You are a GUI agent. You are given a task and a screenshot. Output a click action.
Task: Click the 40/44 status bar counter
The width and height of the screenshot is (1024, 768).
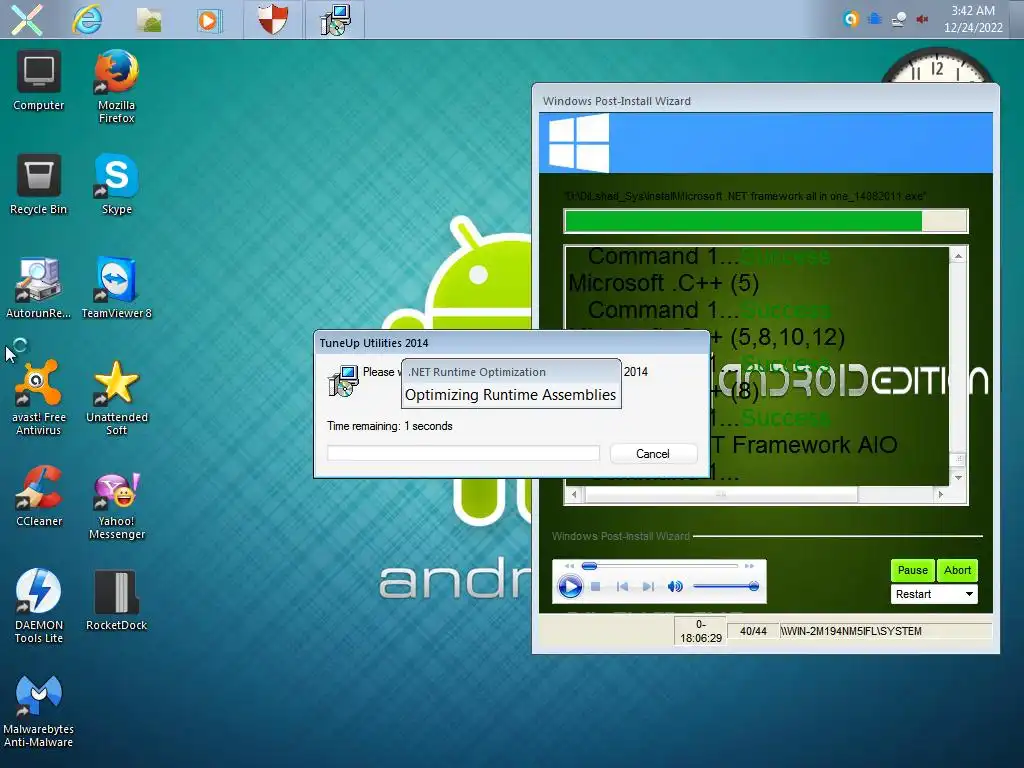click(x=753, y=632)
